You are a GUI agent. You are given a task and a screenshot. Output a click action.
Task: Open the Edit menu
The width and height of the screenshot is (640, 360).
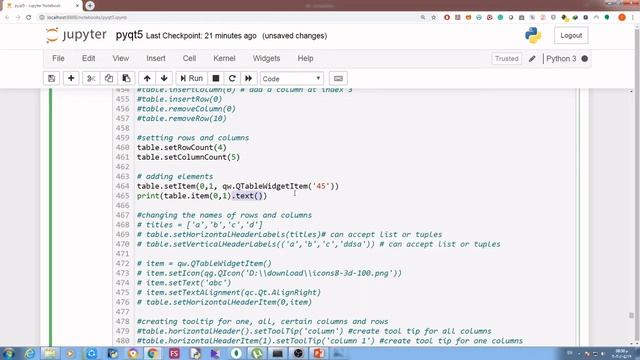[89, 58]
